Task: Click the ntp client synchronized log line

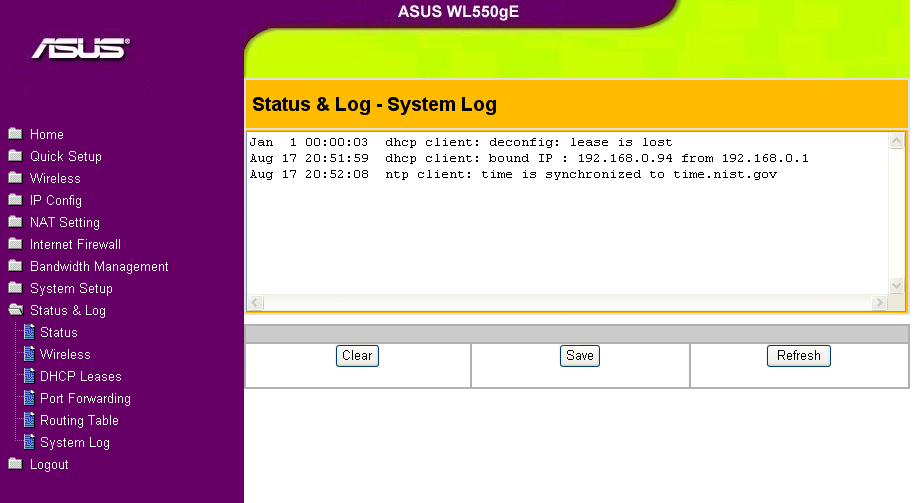Action: point(513,174)
